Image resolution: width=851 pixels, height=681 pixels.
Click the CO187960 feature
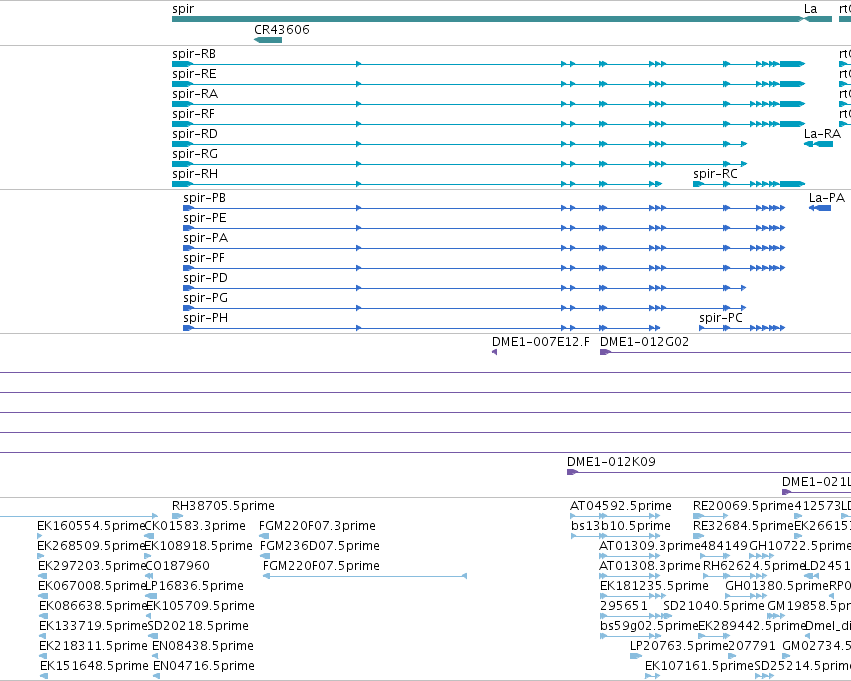coord(151,576)
